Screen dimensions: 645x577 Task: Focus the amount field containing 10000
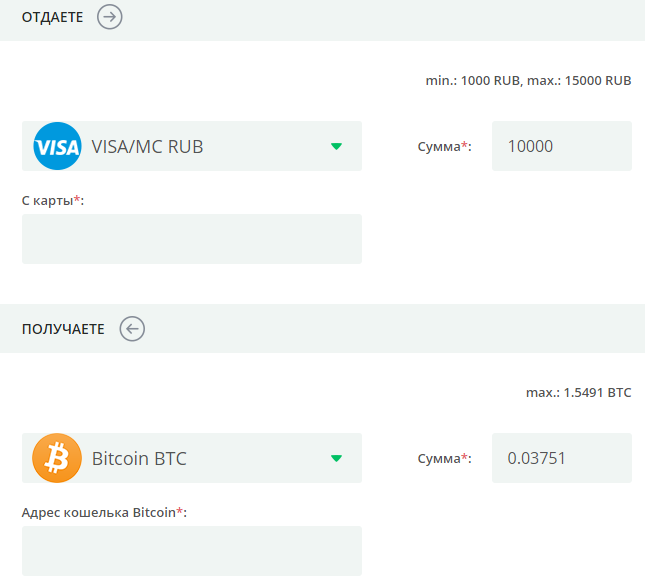point(561,147)
